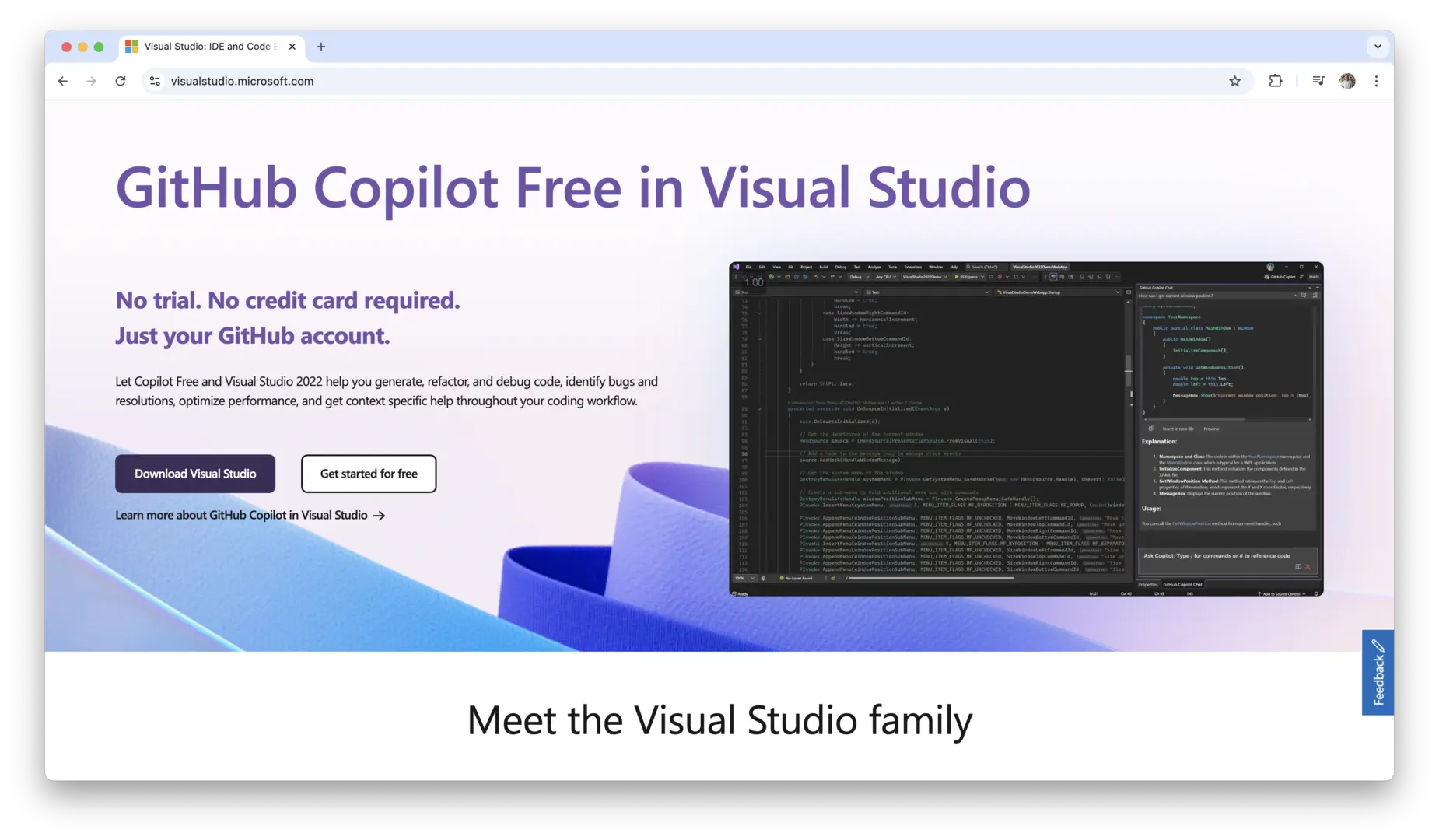Screen dimensions: 1439x840
Task: Open the browser Extensions puzzle icon
Action: click(1276, 81)
